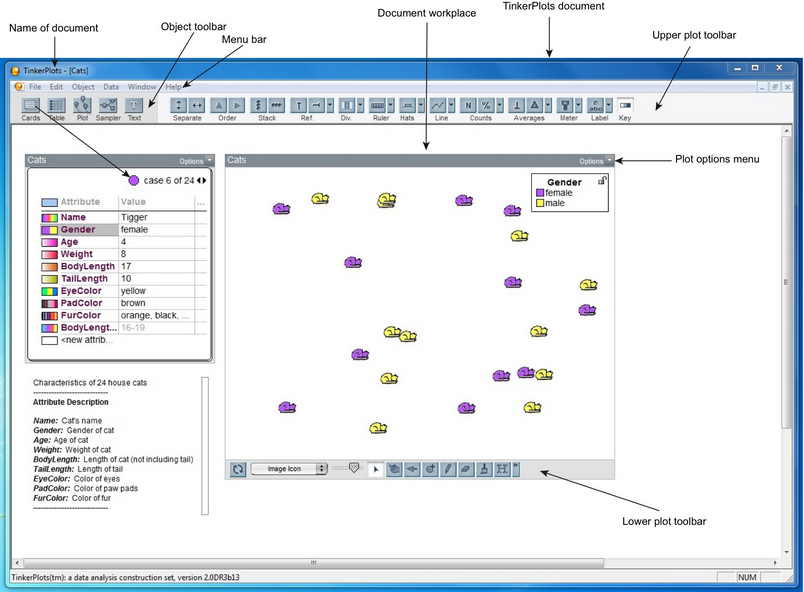Click the vertical Order button
Screen dimensions: 804x592
click(218, 106)
